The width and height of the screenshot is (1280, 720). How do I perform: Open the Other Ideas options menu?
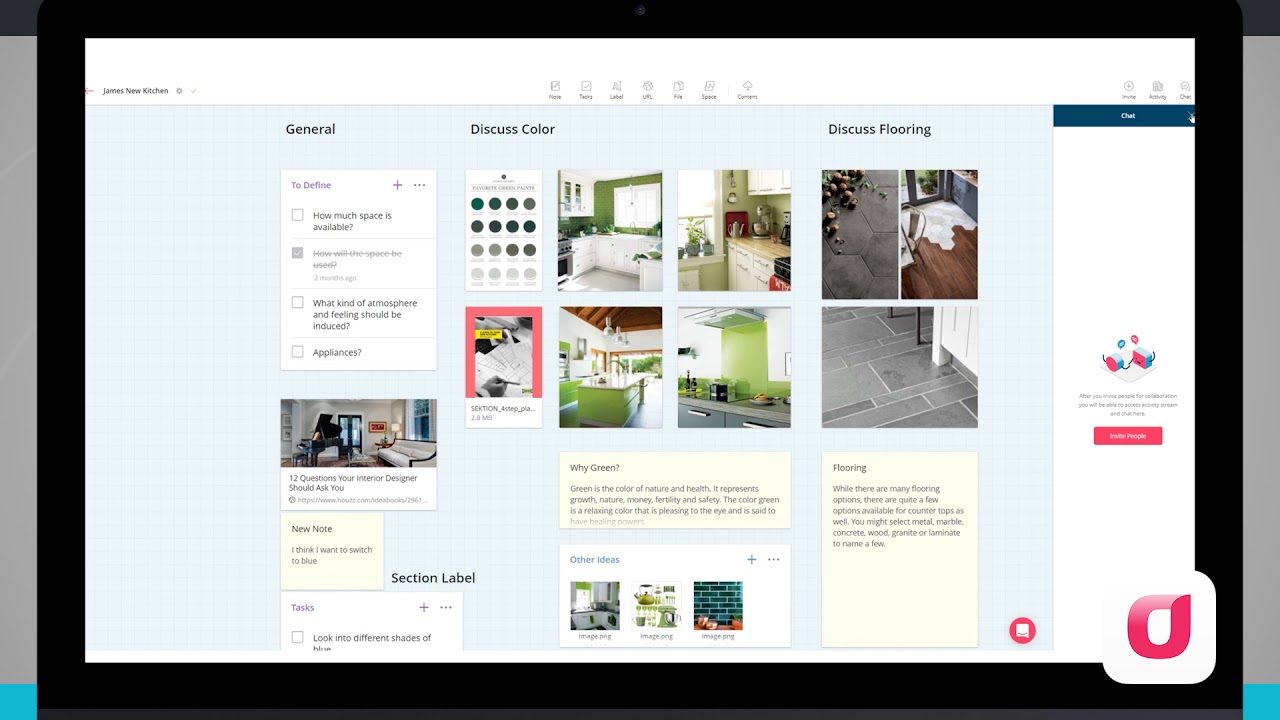tap(773, 560)
